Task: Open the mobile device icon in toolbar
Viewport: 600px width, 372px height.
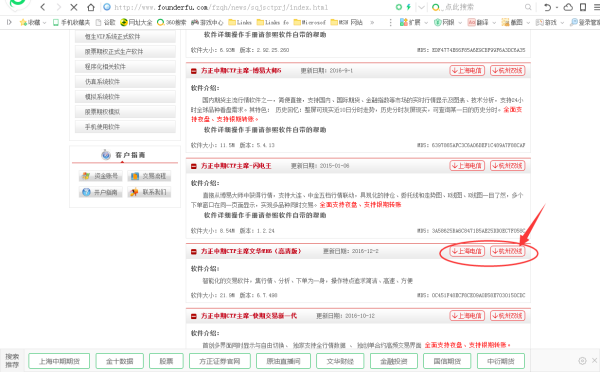Action: (583, 7)
